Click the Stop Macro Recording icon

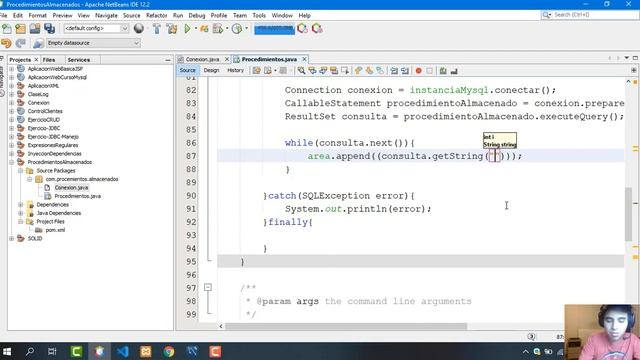coord(429,71)
